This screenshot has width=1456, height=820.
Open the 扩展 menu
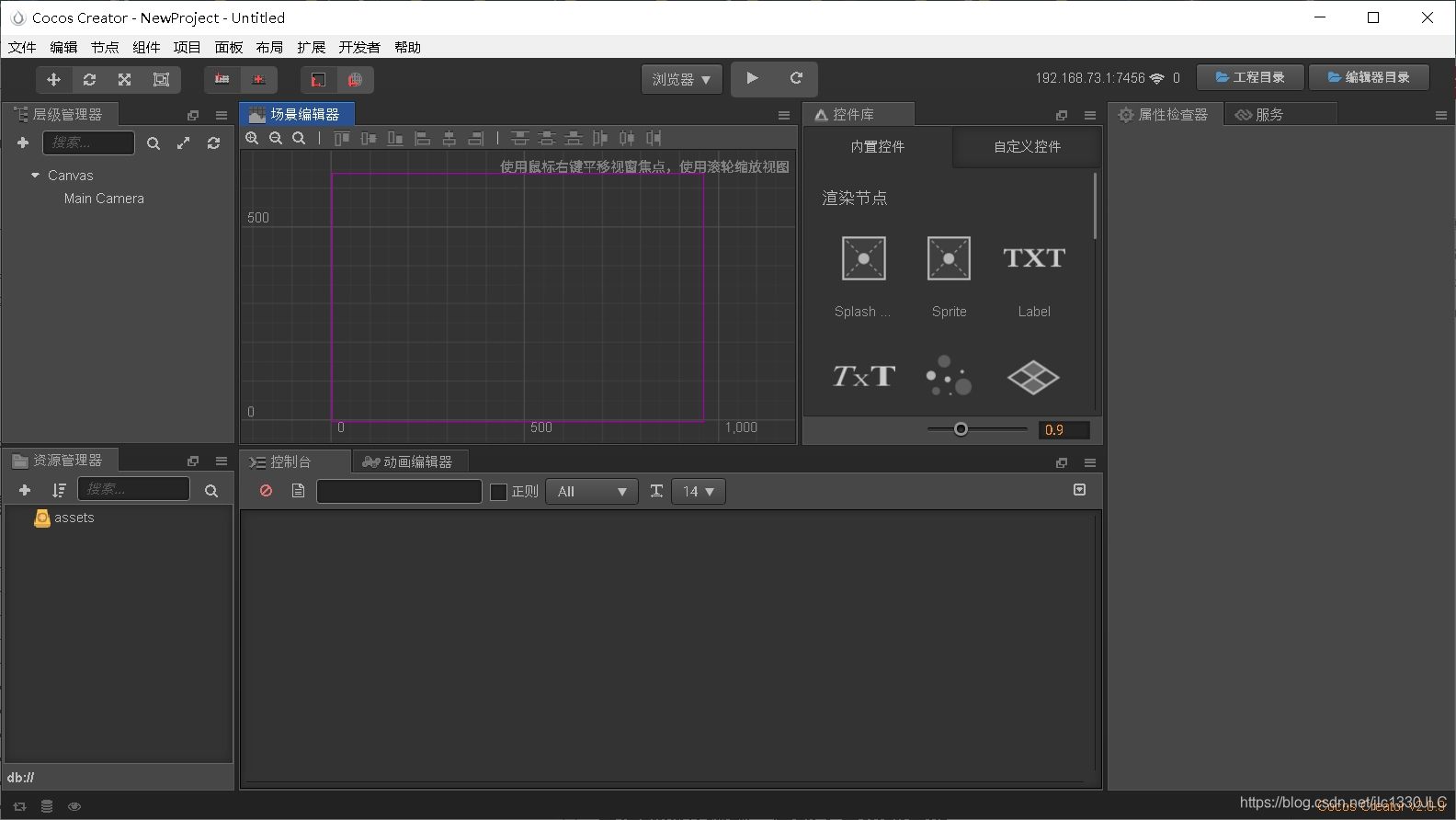coord(312,47)
